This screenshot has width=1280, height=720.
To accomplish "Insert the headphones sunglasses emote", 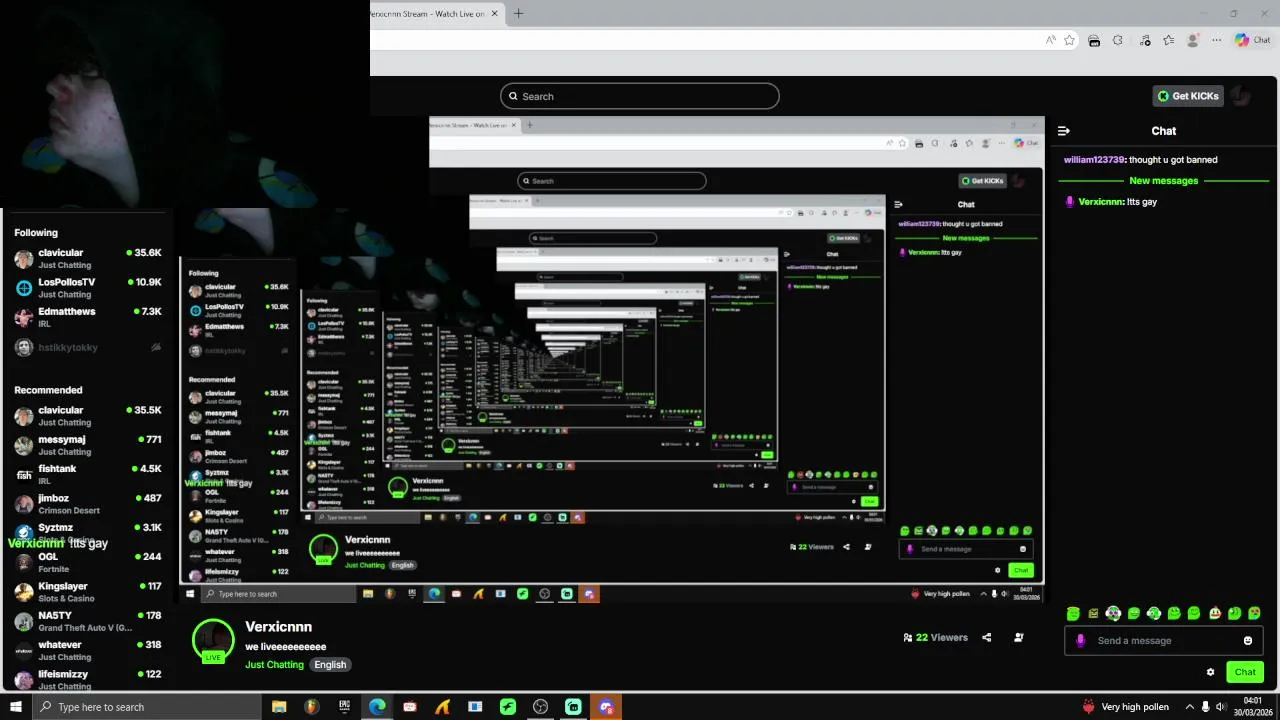I will click(1113, 613).
